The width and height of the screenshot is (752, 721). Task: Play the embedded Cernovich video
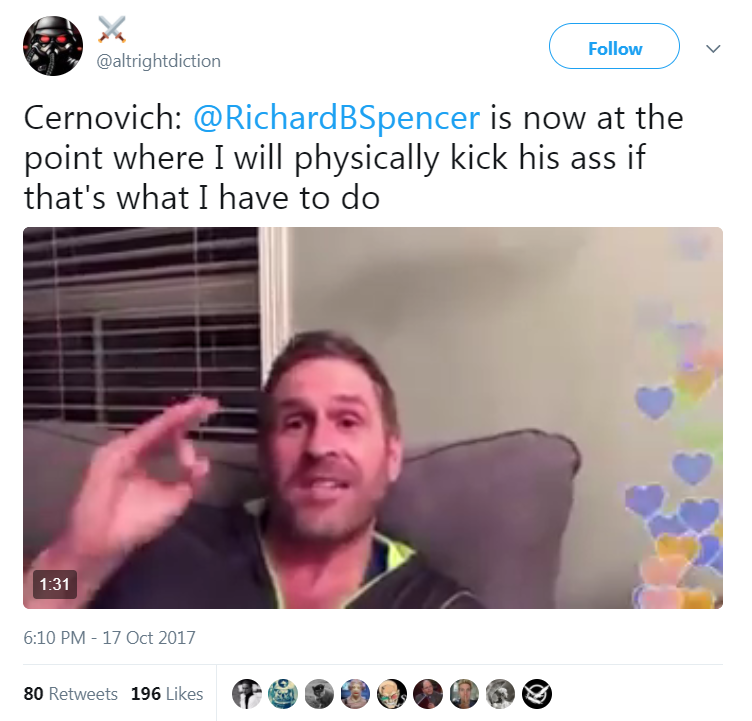pos(373,418)
